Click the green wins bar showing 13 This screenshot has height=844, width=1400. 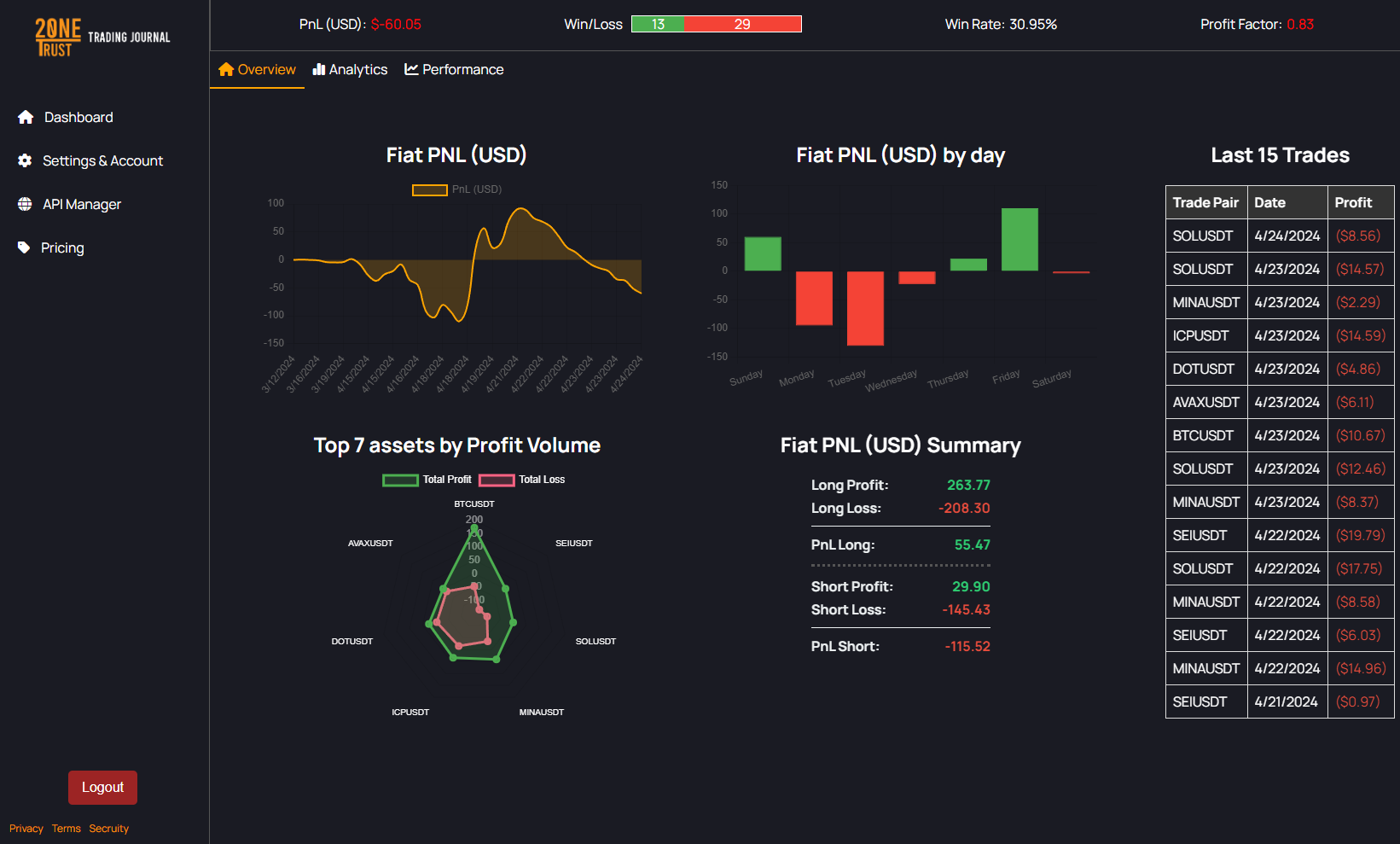[658, 24]
